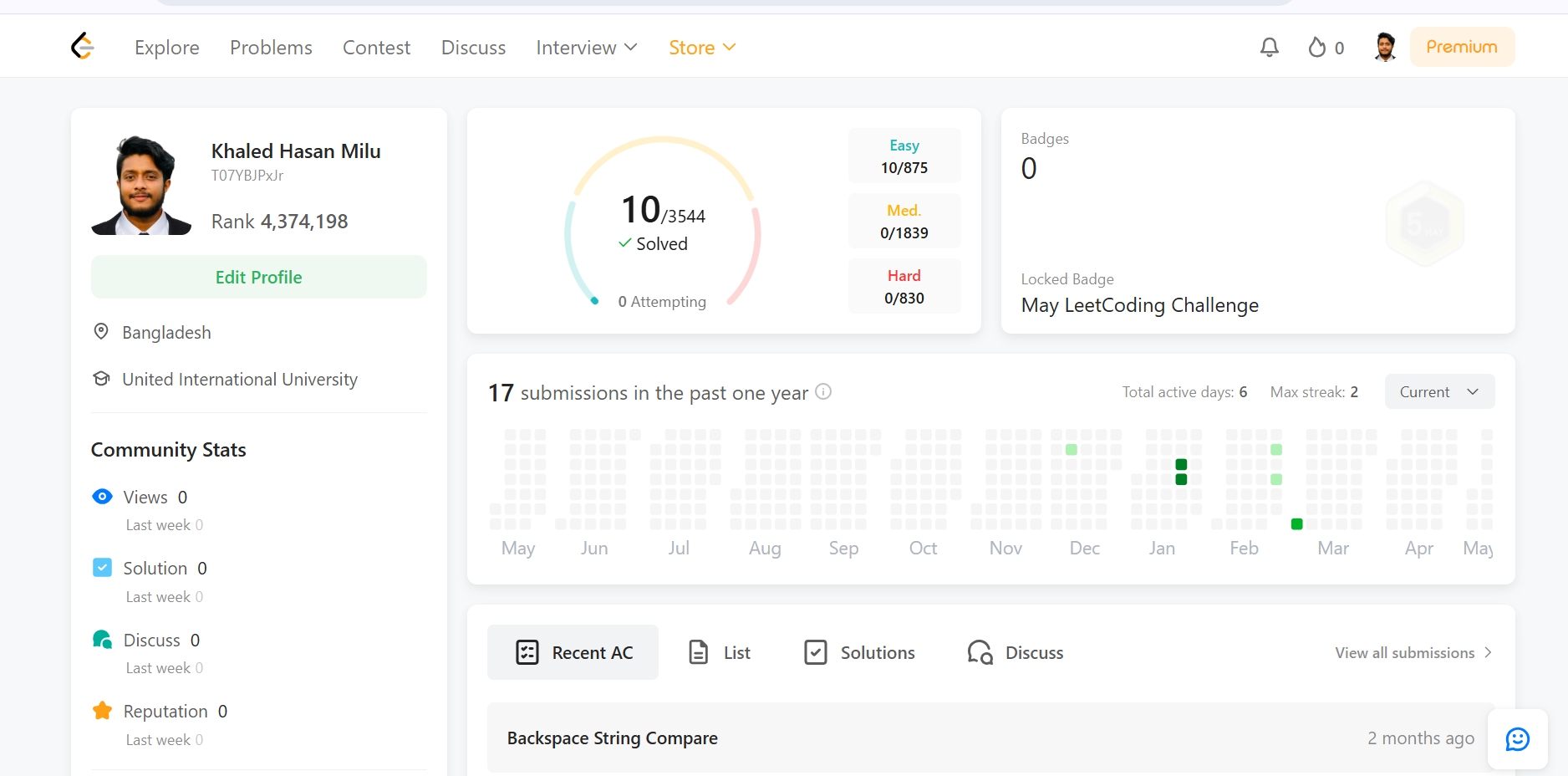Switch to the List tab
This screenshot has height=776, width=1568.
pyautogui.click(x=719, y=652)
